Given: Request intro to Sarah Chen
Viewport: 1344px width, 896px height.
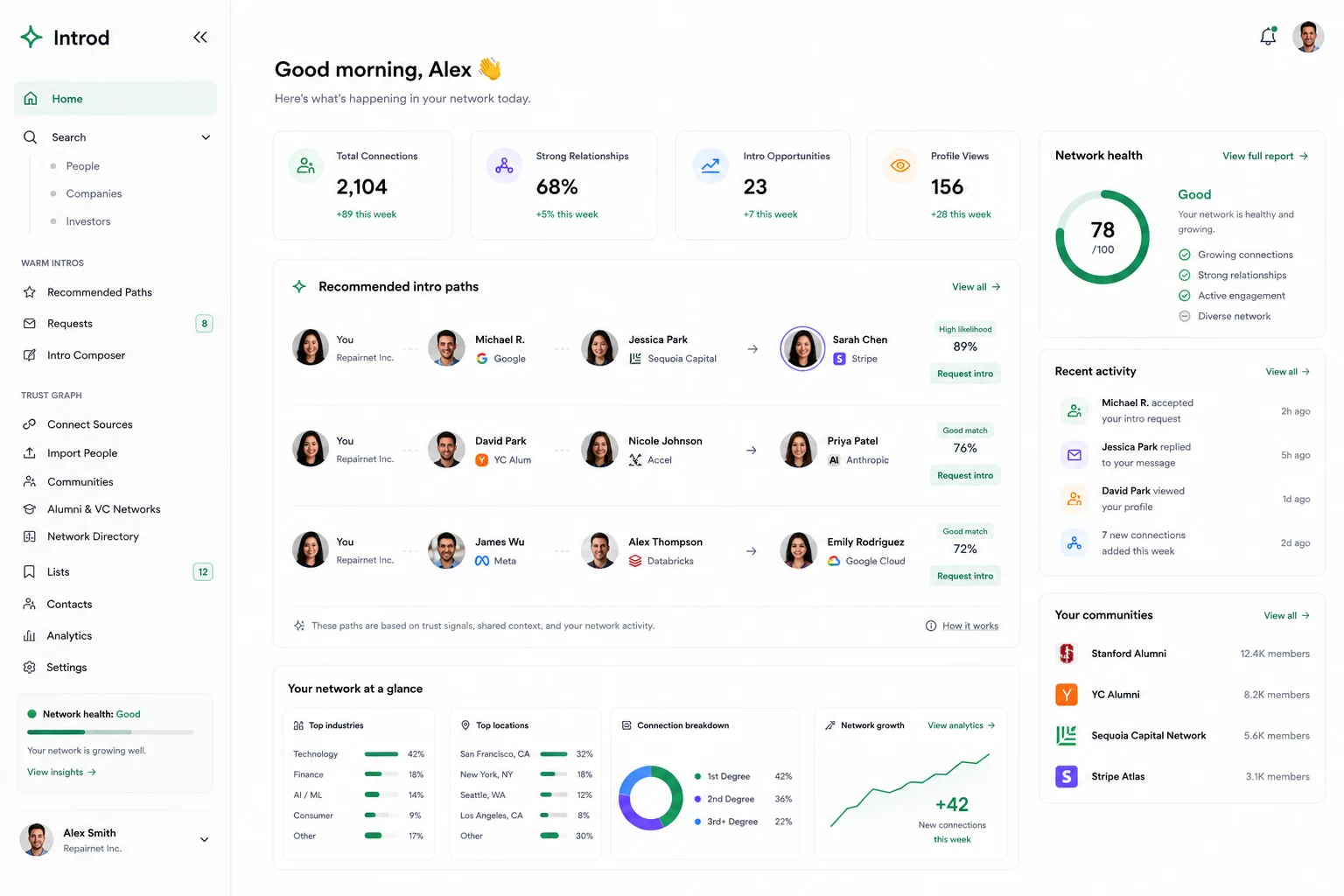Looking at the screenshot, I should coord(965,374).
